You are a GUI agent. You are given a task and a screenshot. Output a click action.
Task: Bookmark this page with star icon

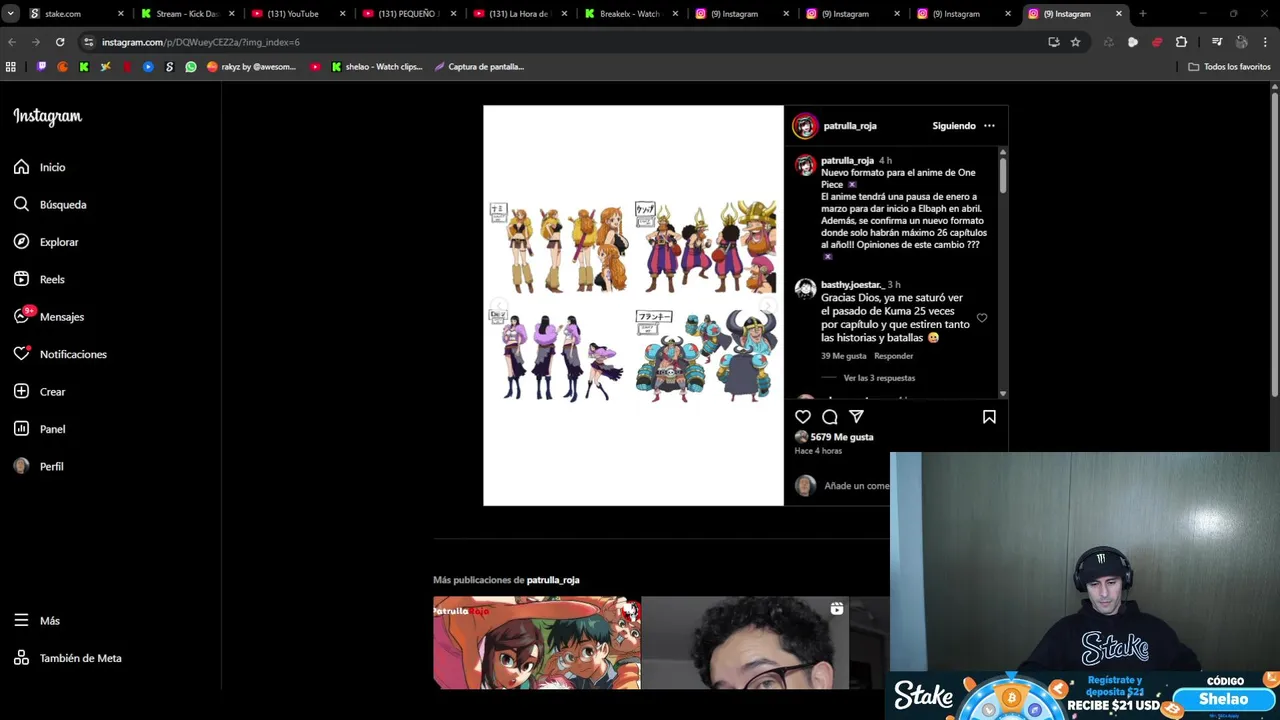pos(1075,42)
